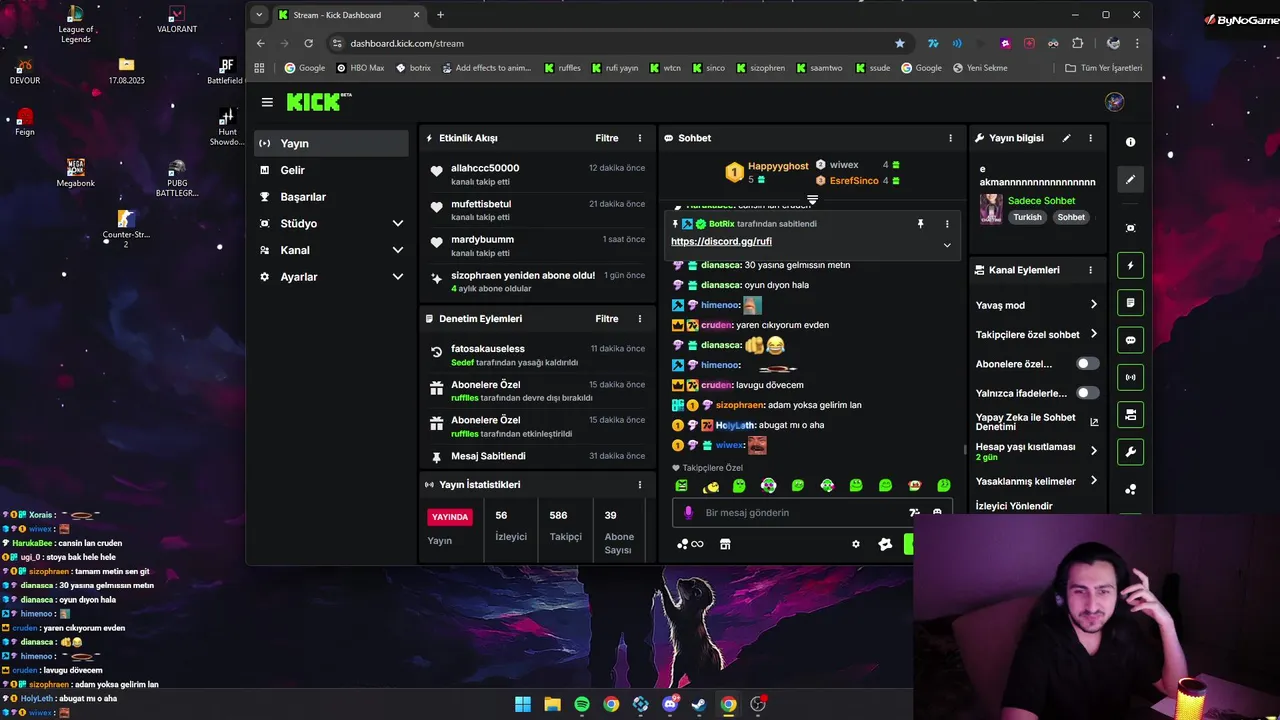Viewport: 1280px width, 720px height.
Task: Open the discord.gg/rufi link
Action: (x=721, y=241)
